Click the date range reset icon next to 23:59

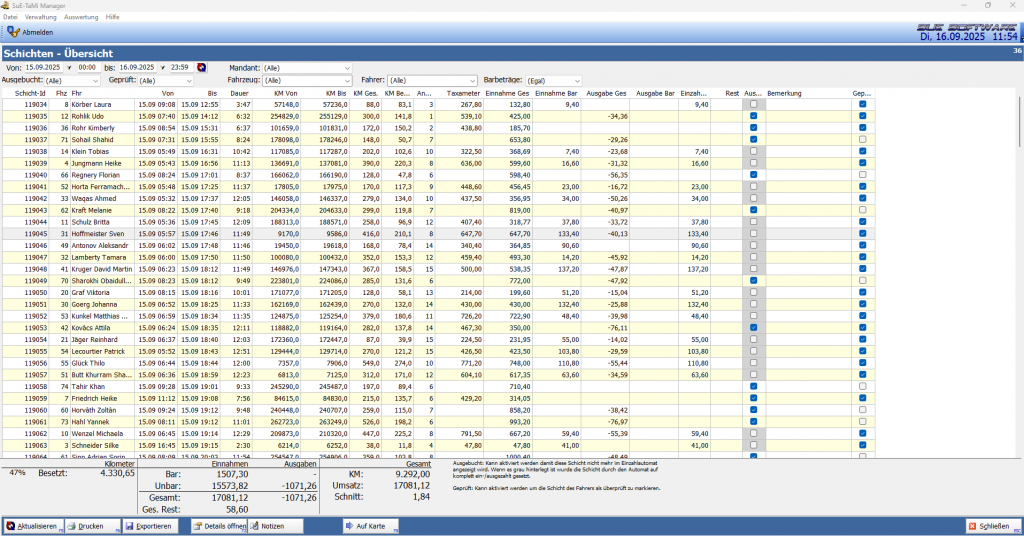click(x=203, y=67)
